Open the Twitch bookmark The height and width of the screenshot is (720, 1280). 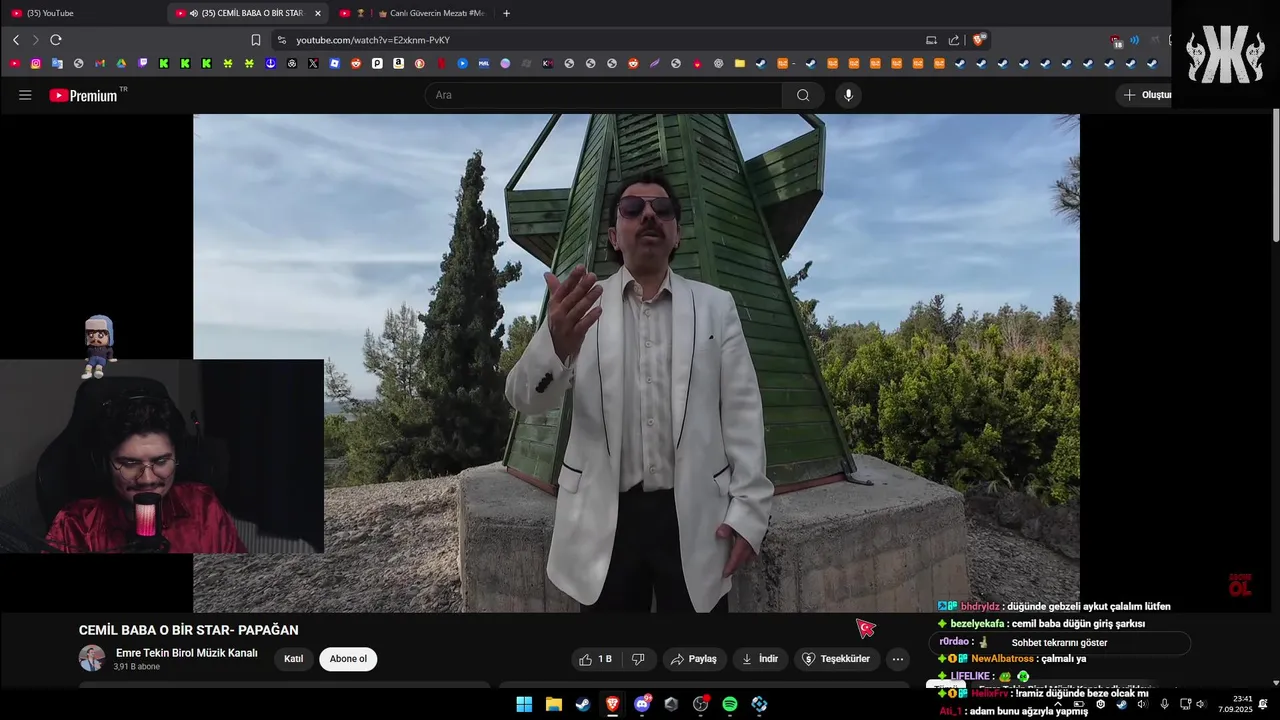143,63
